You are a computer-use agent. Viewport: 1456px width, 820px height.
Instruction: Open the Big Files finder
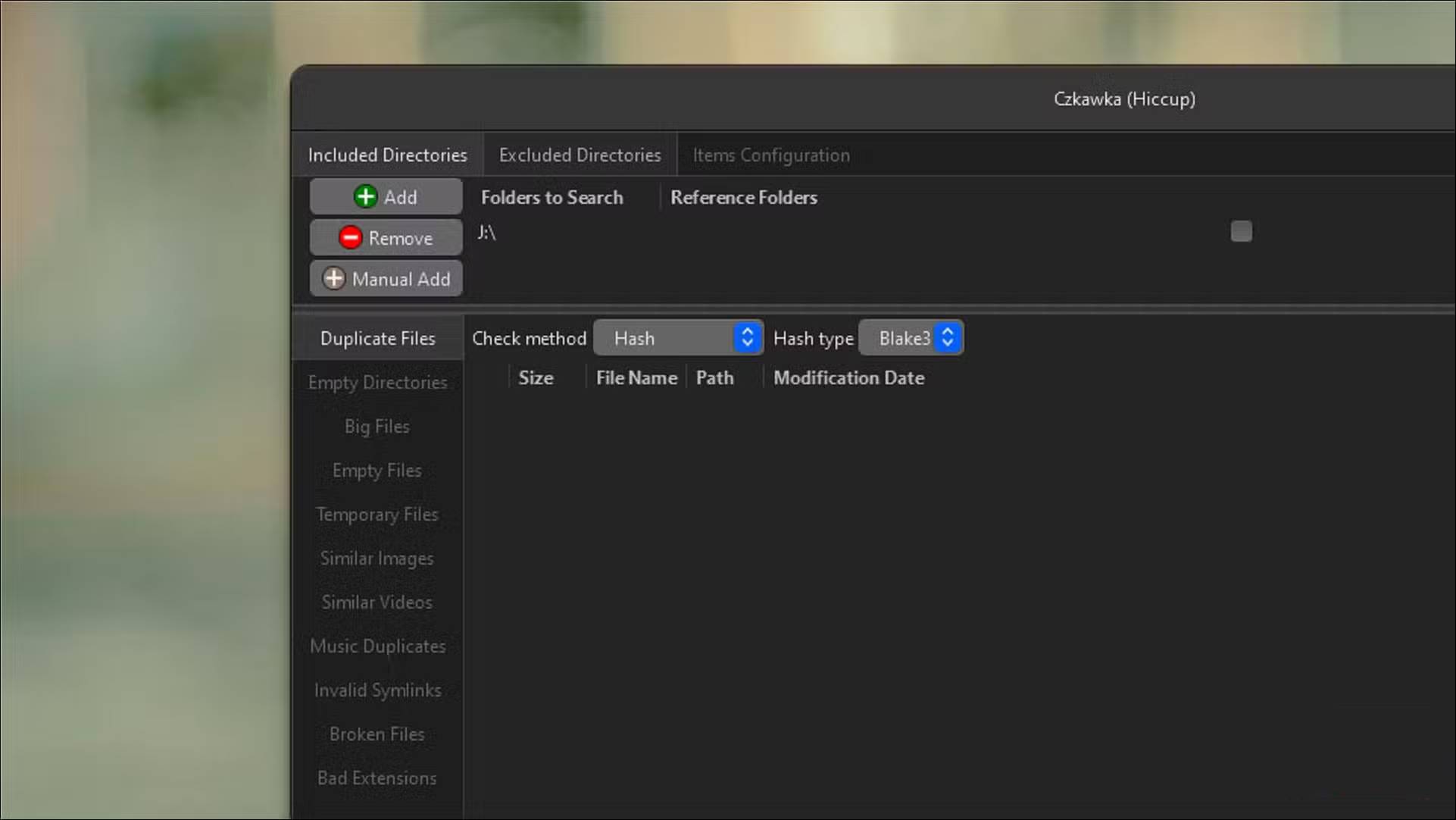click(376, 426)
